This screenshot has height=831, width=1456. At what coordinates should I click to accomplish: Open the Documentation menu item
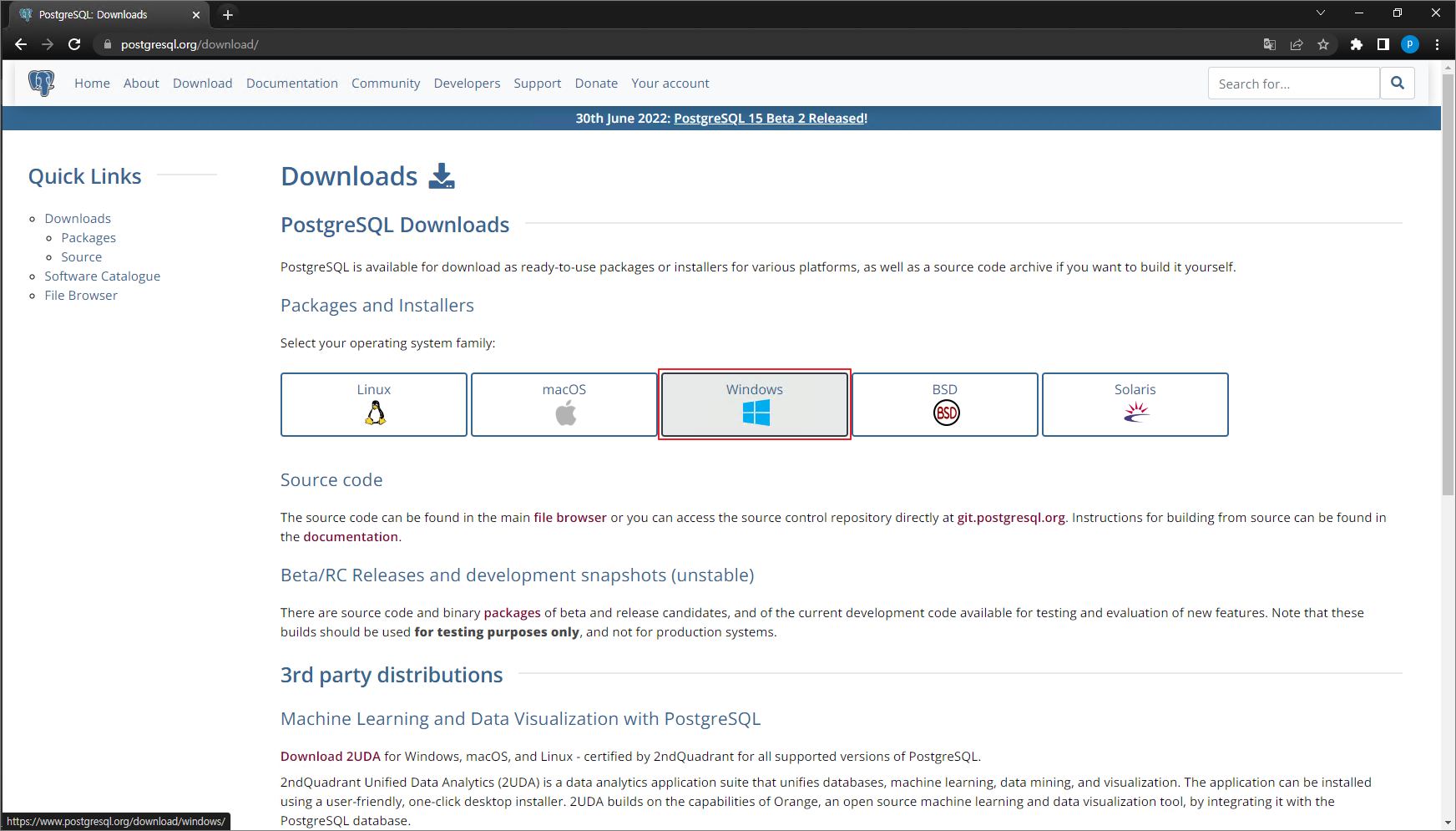pyautogui.click(x=292, y=83)
